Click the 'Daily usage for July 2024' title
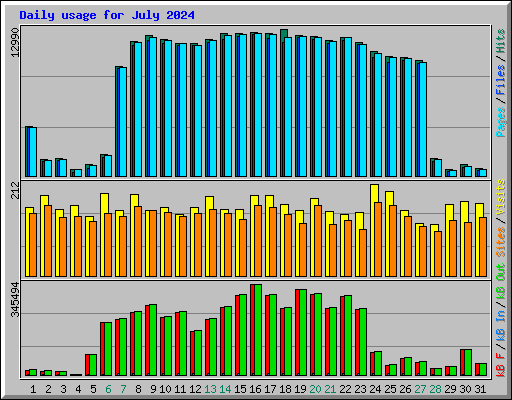 (x=107, y=15)
